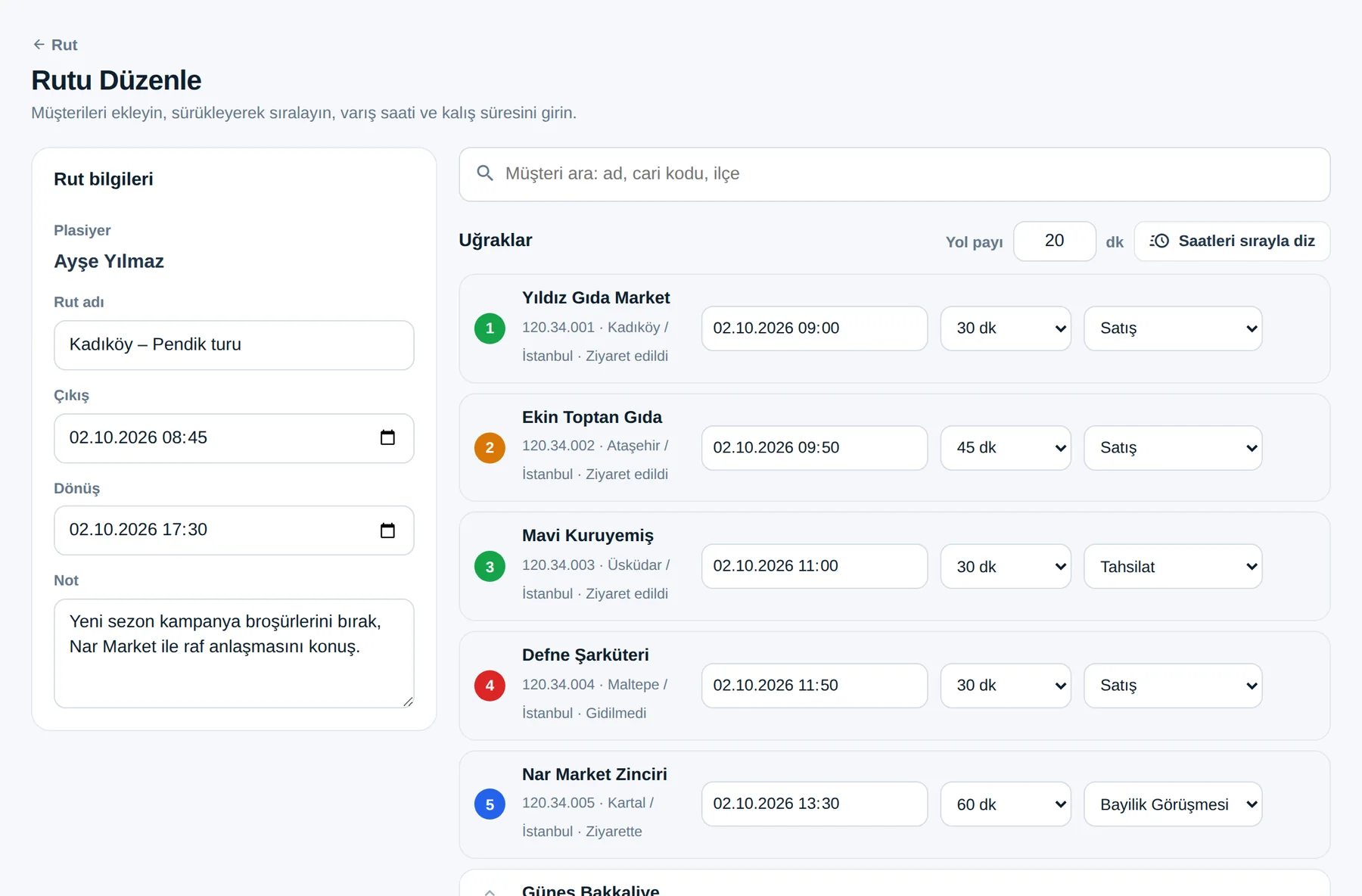Click the number 3 badge for Mavi Kuruyemiş
The image size is (1362, 896).
(490, 567)
